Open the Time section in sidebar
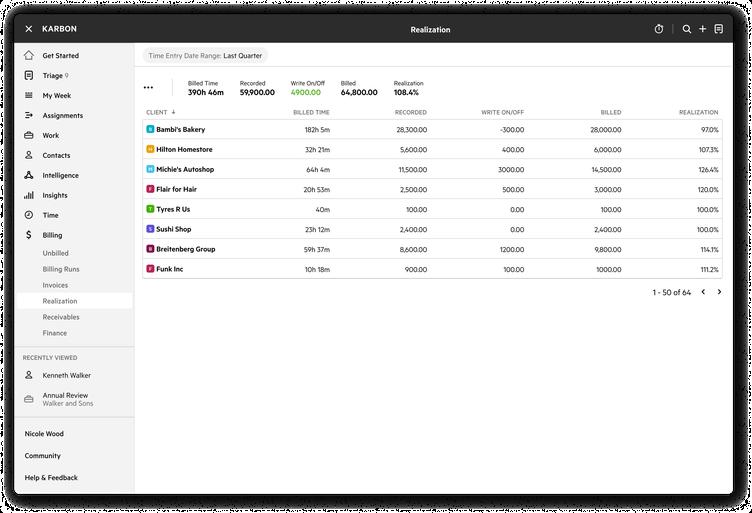Screen dimensions: 752x513 pos(50,216)
